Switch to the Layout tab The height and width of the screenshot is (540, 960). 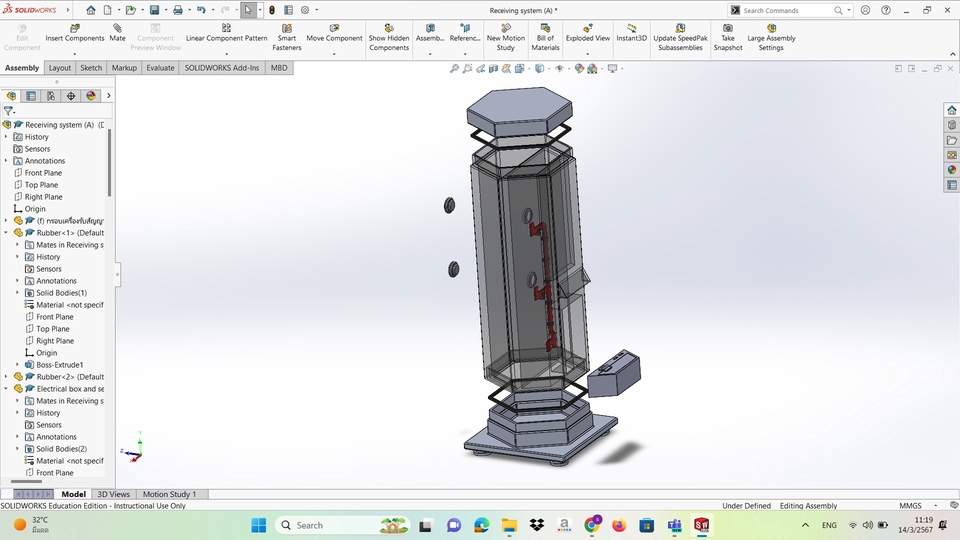[x=60, y=68]
